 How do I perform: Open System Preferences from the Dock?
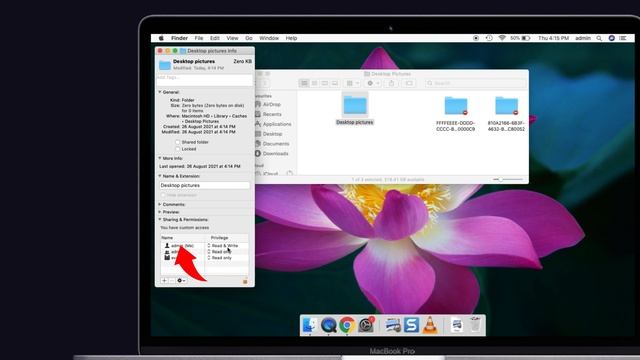coord(366,325)
